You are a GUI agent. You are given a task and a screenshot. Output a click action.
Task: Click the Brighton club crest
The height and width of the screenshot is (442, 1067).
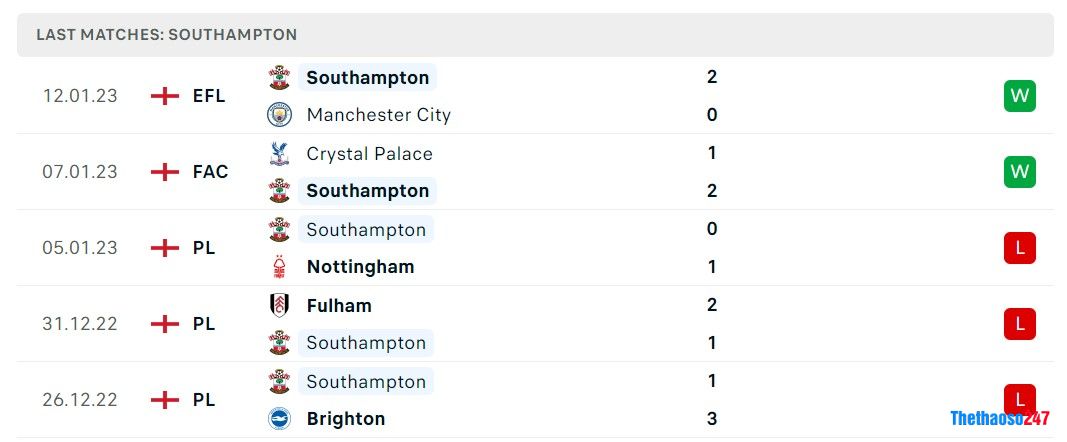click(x=279, y=419)
